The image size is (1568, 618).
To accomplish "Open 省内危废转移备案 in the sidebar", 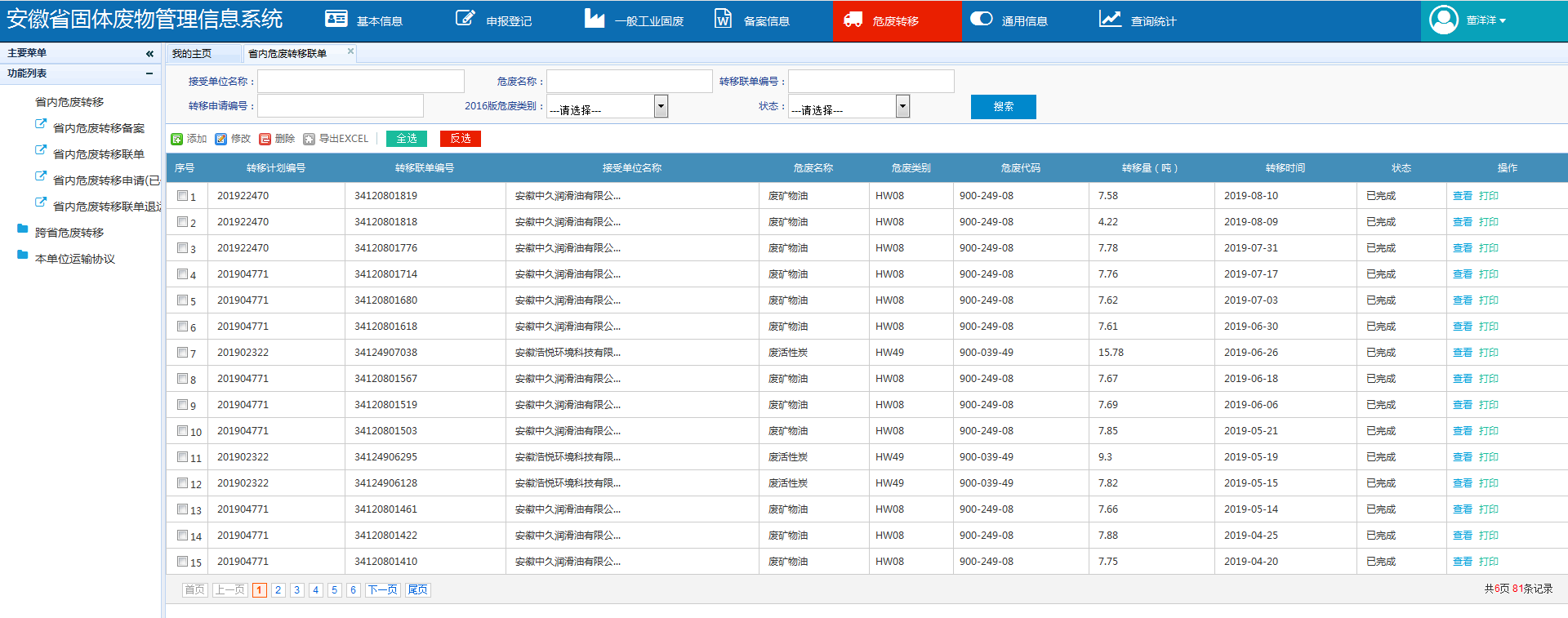I will click(98, 128).
